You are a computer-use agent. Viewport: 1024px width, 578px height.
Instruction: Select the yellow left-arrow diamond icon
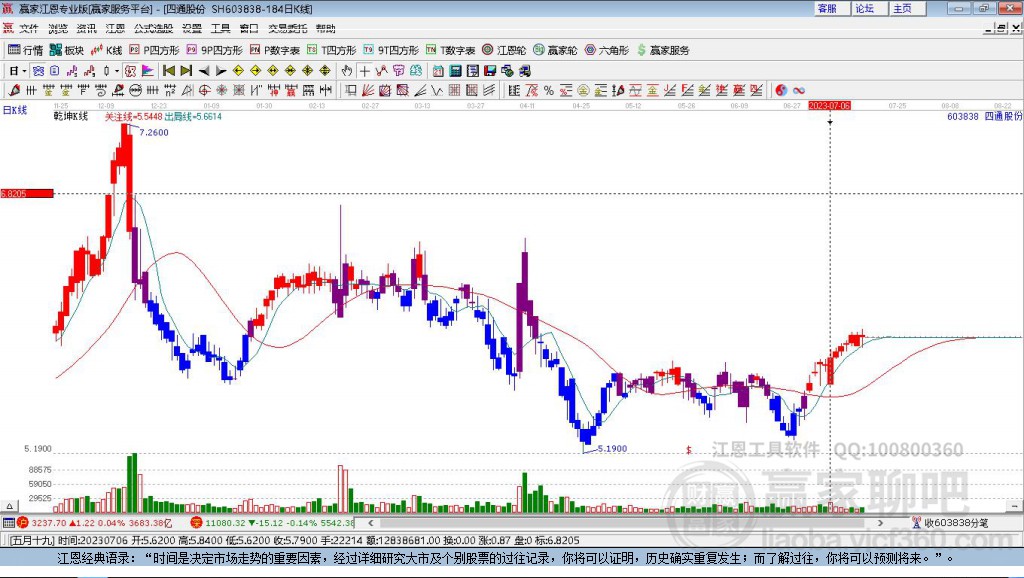238,71
